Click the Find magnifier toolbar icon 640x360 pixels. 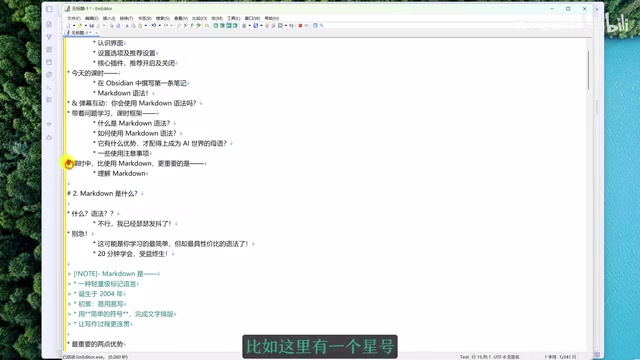(179, 25)
